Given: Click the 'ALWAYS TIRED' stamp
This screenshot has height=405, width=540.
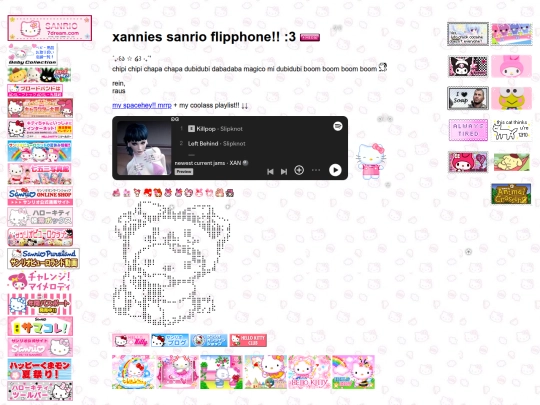Looking at the screenshot, I should coord(468,130).
